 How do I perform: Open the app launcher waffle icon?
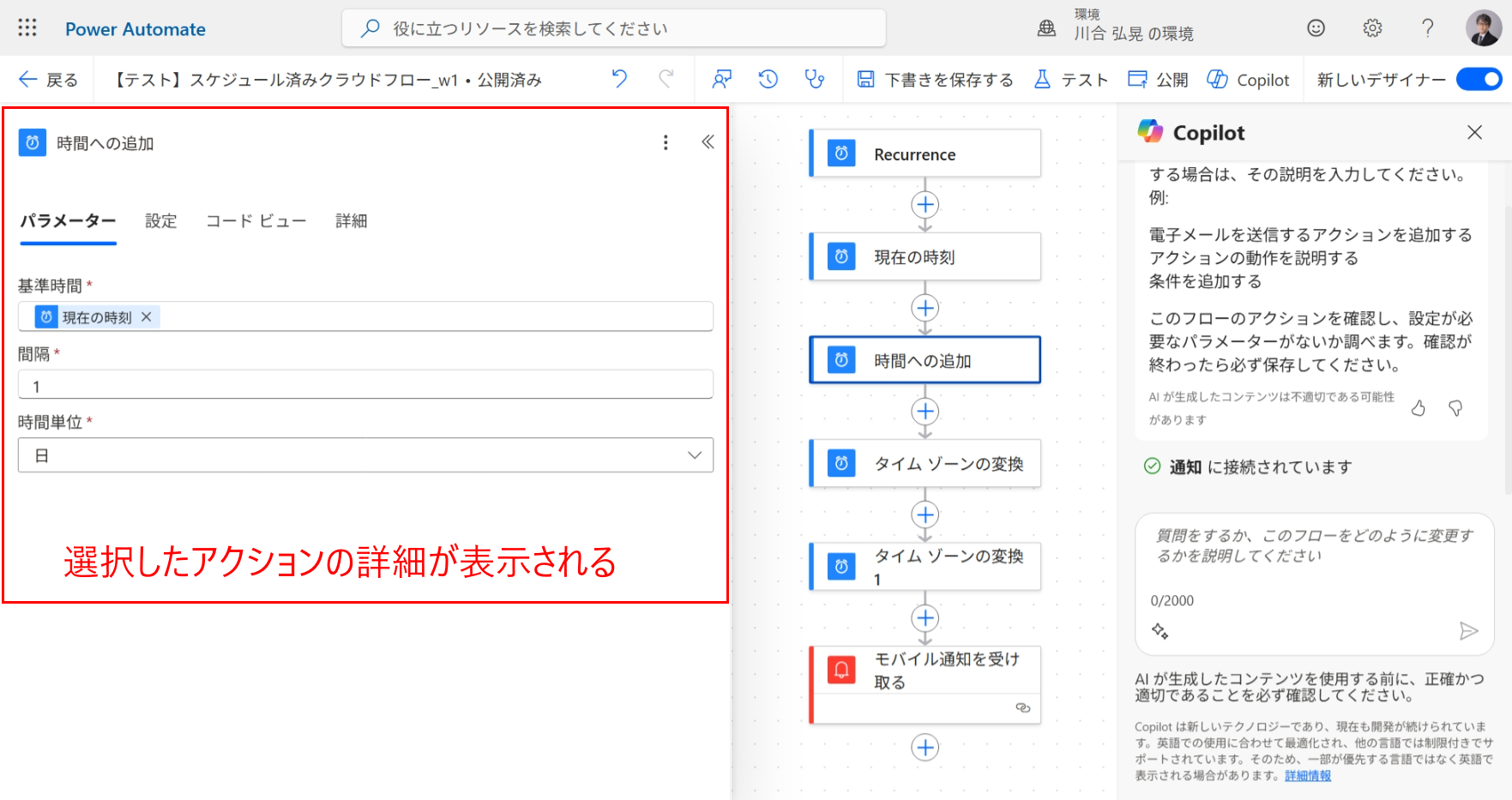pos(27,28)
